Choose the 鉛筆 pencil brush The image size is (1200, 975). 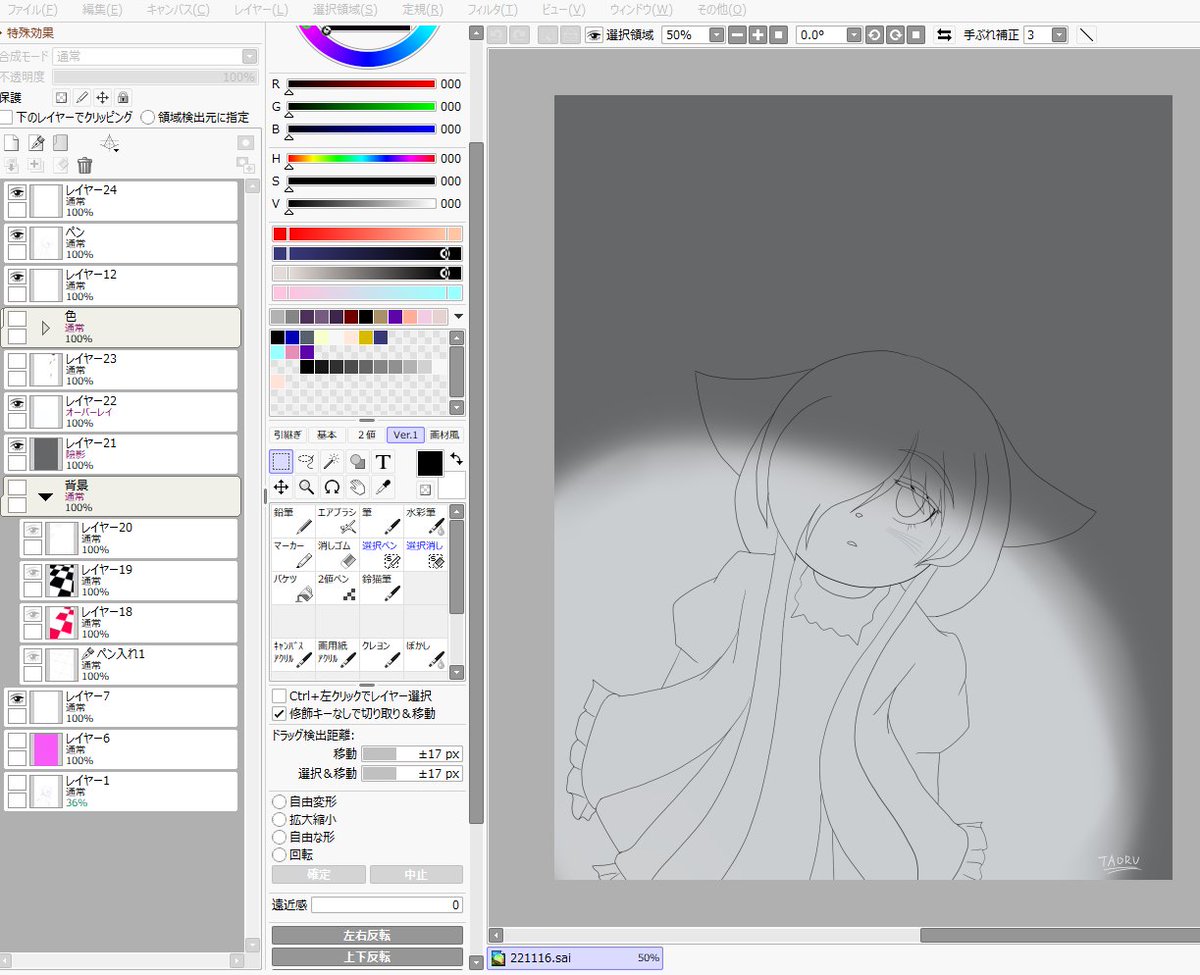[x=293, y=520]
